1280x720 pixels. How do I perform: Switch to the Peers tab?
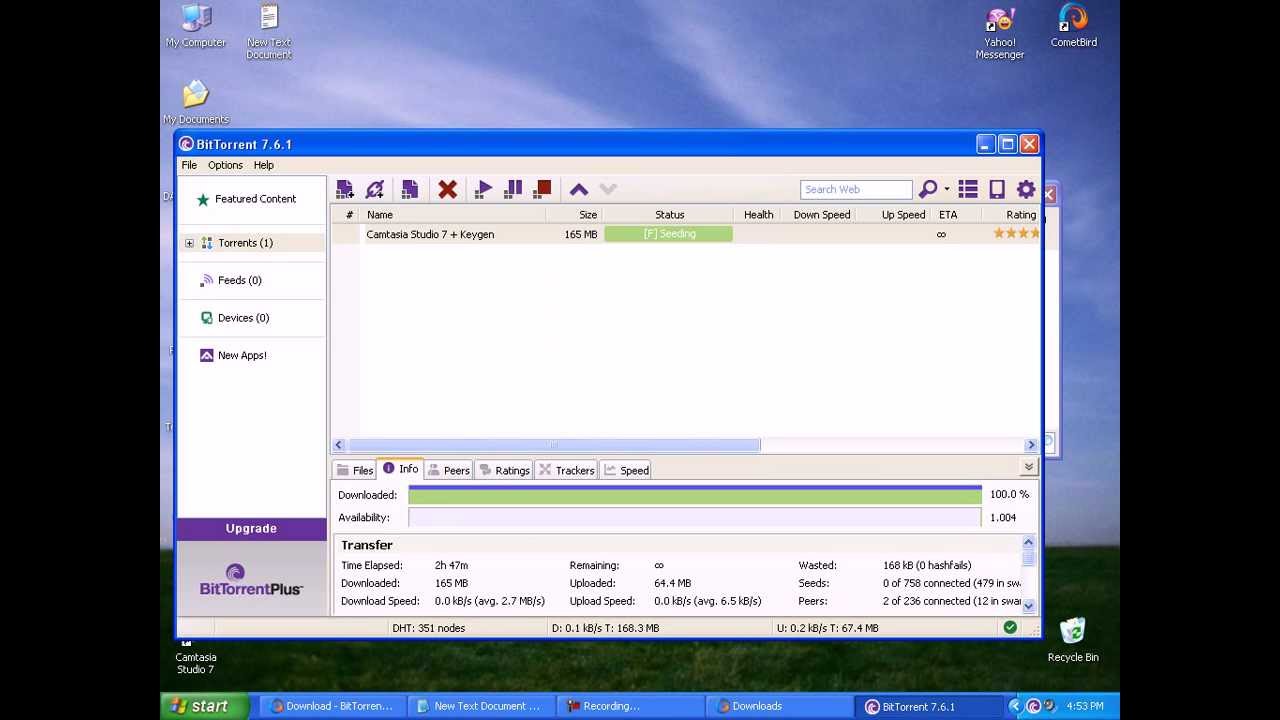tap(449, 470)
